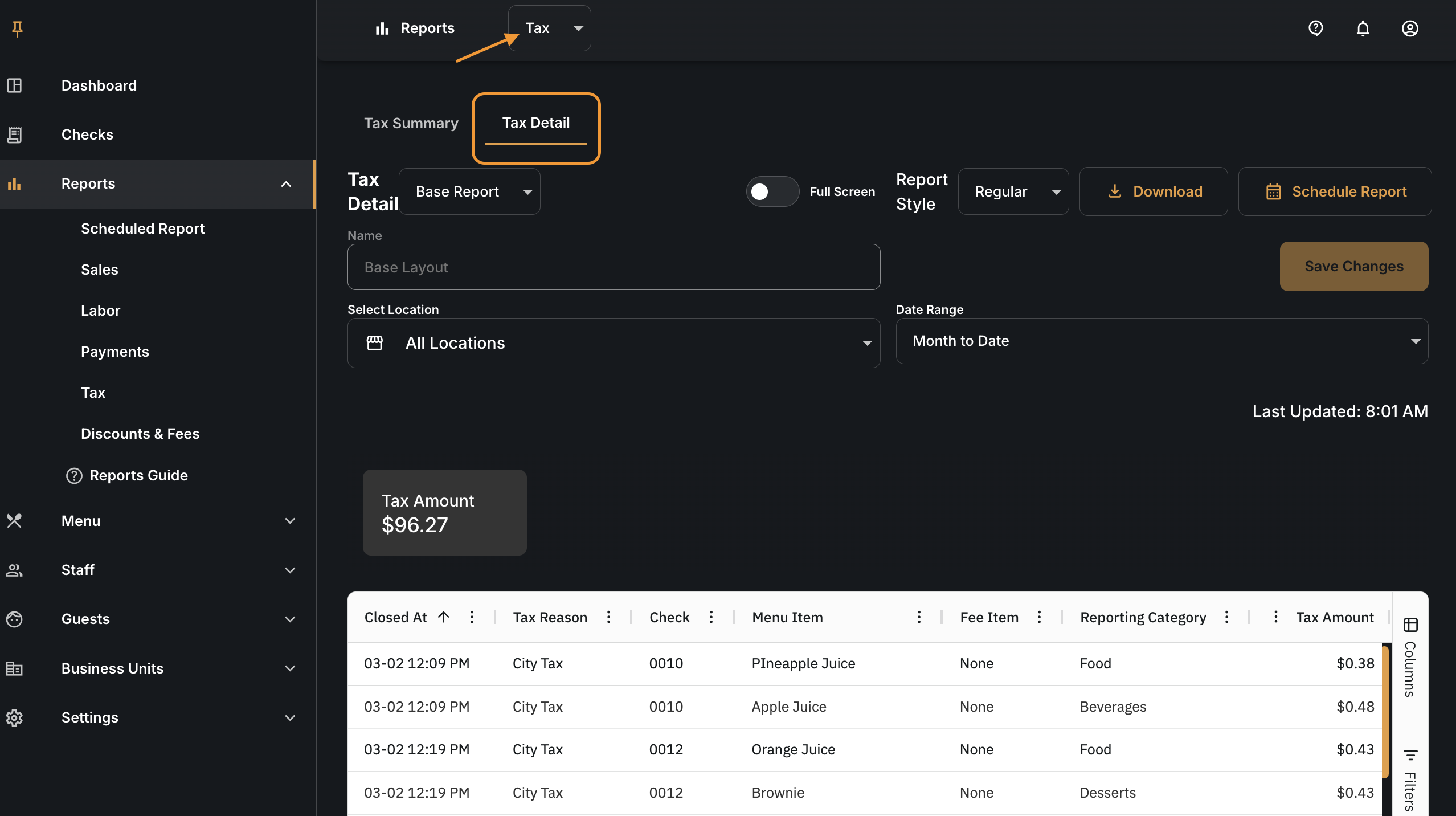Click the Download button

[x=1154, y=191]
